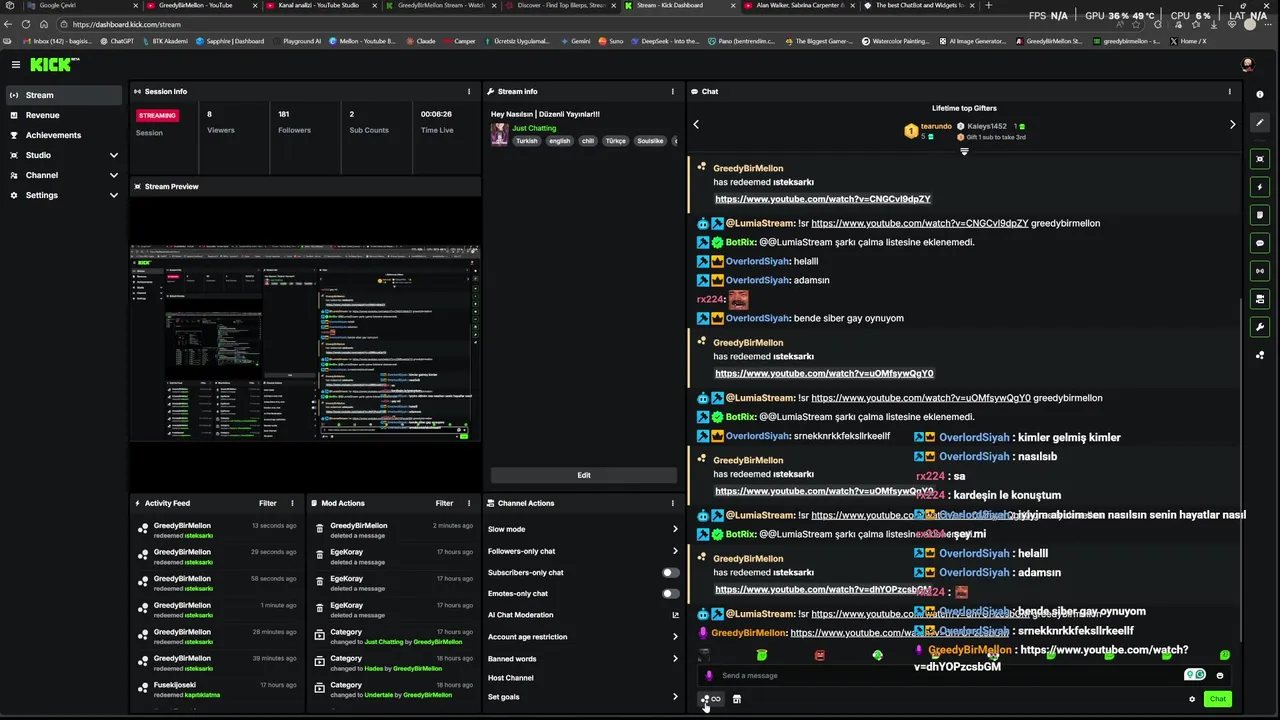This screenshot has width=1280, height=720.
Task: Toggle Subscribers-only chat switch
Action: [x=671, y=572]
